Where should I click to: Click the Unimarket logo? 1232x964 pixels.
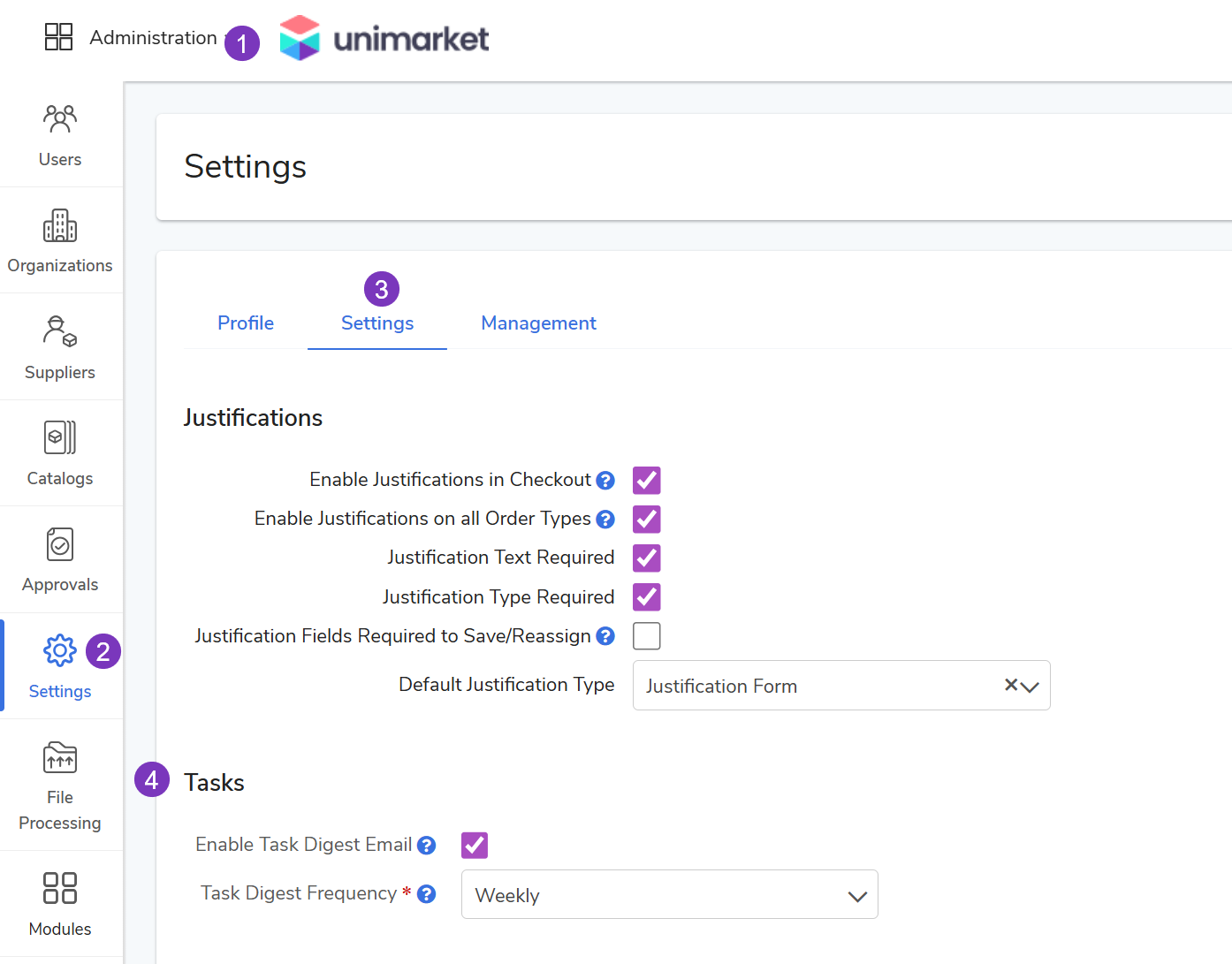pyautogui.click(x=384, y=38)
